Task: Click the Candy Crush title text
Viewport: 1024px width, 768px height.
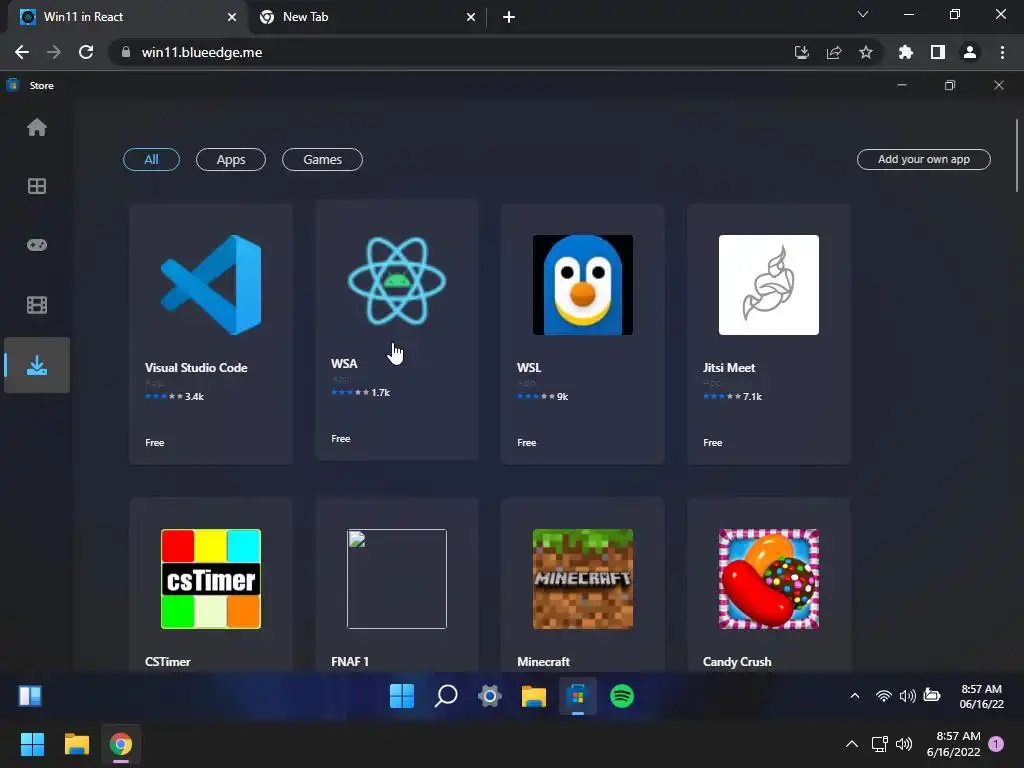Action: coord(737,662)
